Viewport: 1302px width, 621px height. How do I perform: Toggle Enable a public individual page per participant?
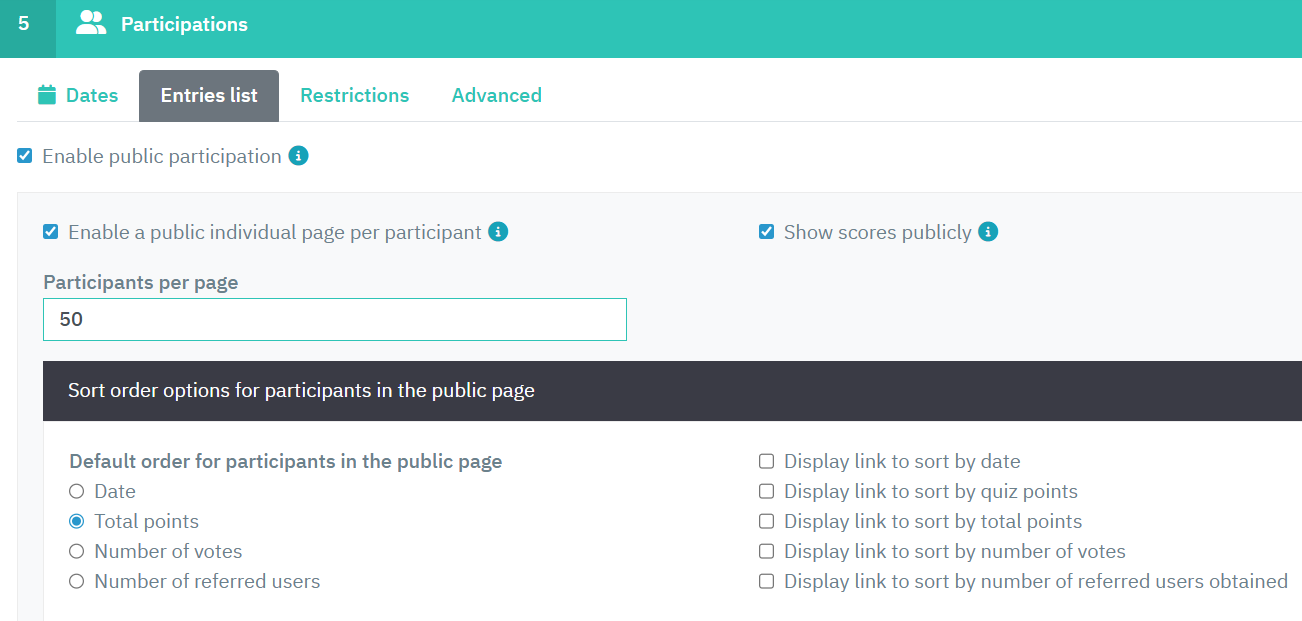pos(51,232)
